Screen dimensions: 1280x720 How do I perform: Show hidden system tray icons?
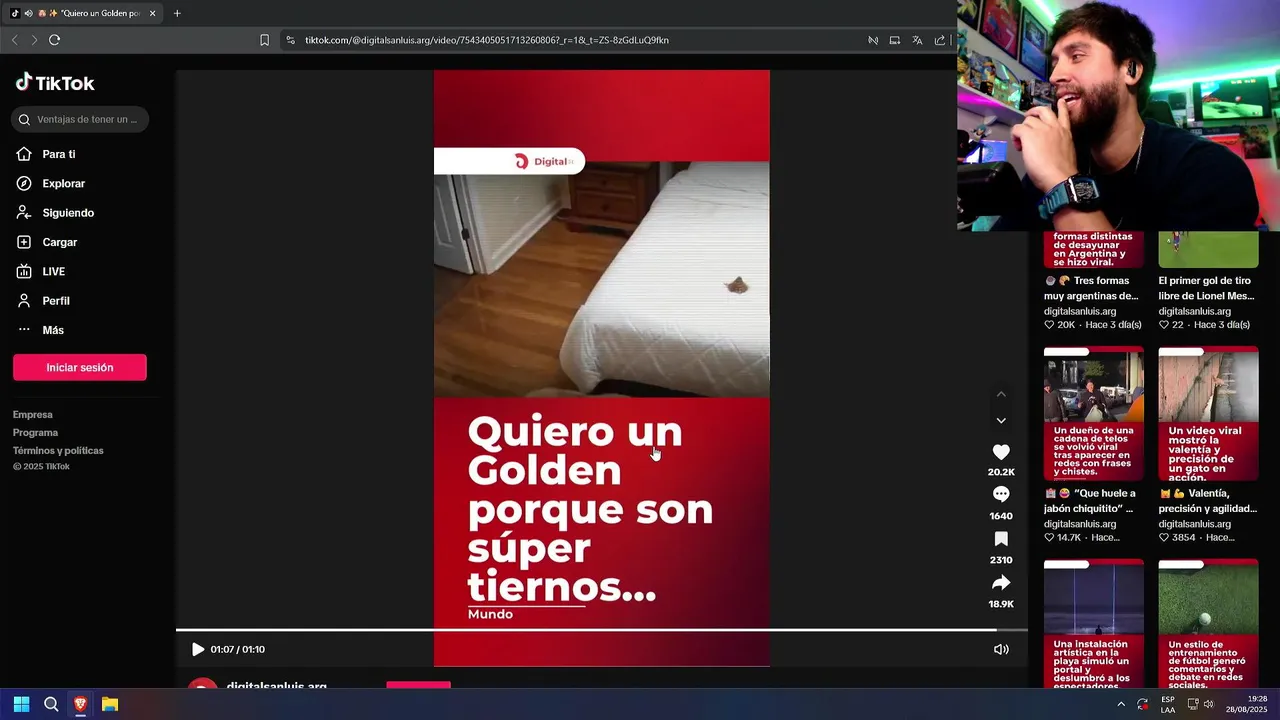1121,704
